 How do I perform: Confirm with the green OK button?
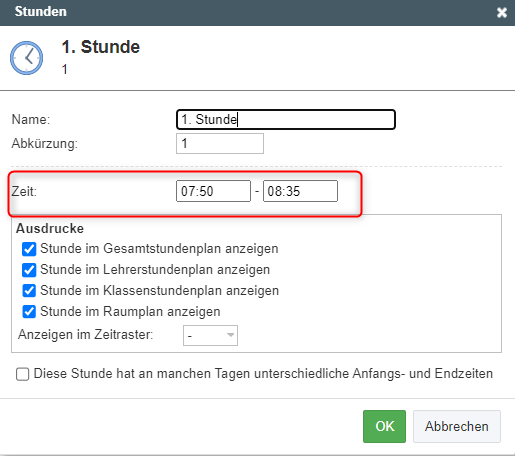click(384, 426)
